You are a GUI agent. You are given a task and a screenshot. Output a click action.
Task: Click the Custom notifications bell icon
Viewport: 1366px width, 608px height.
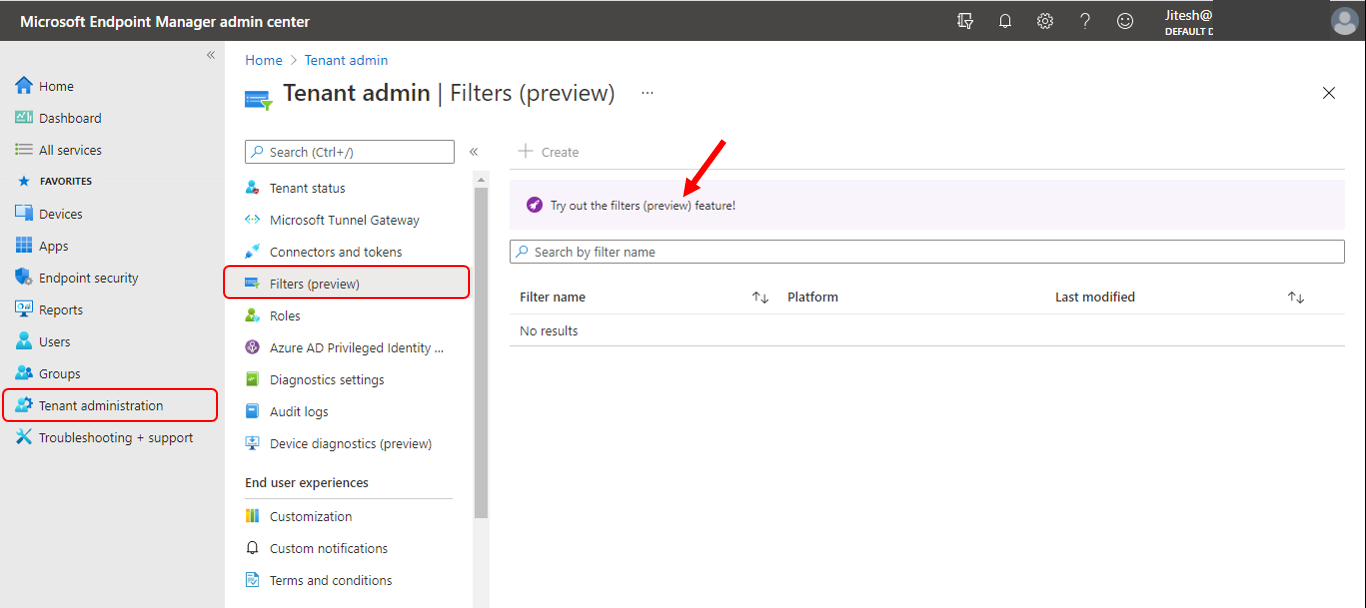[x=253, y=548]
